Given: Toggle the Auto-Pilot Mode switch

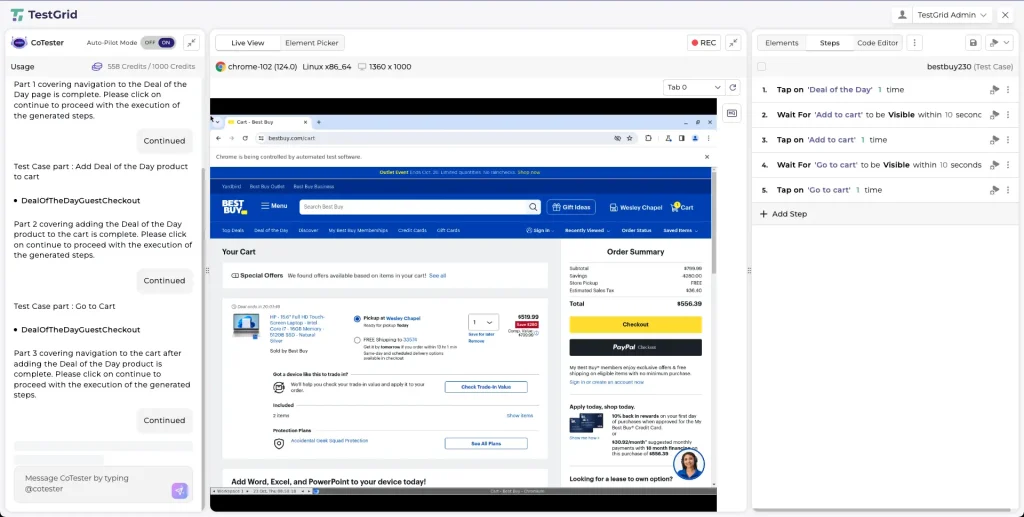Looking at the screenshot, I should pos(158,43).
